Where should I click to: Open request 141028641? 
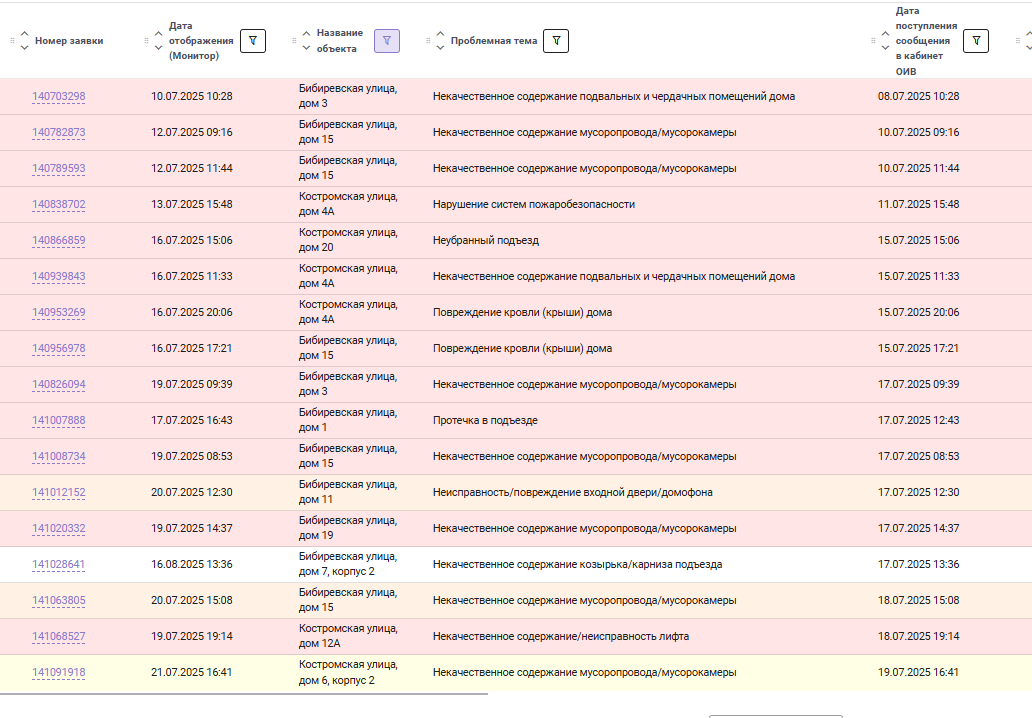tap(59, 564)
